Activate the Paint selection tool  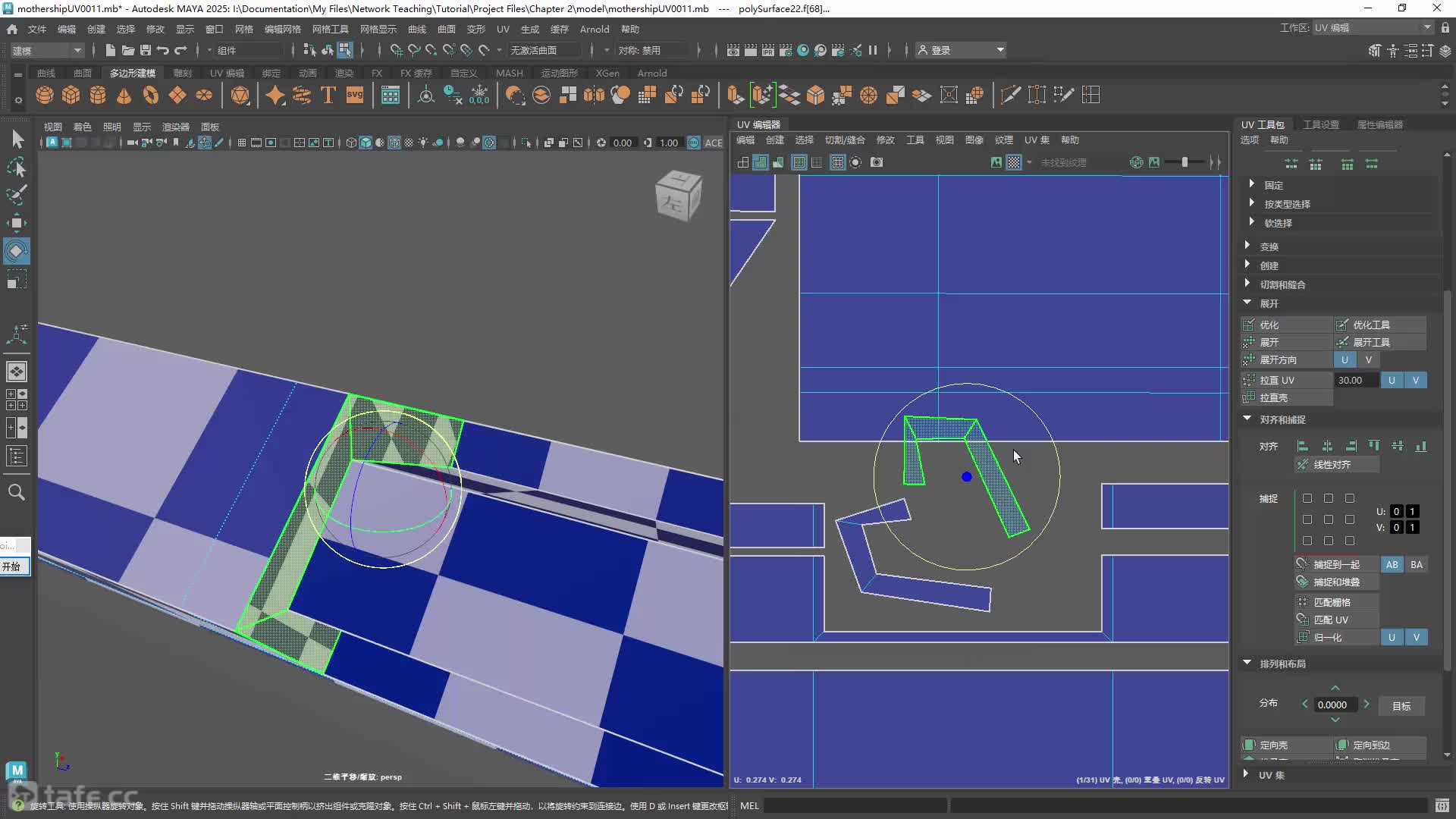tap(17, 195)
